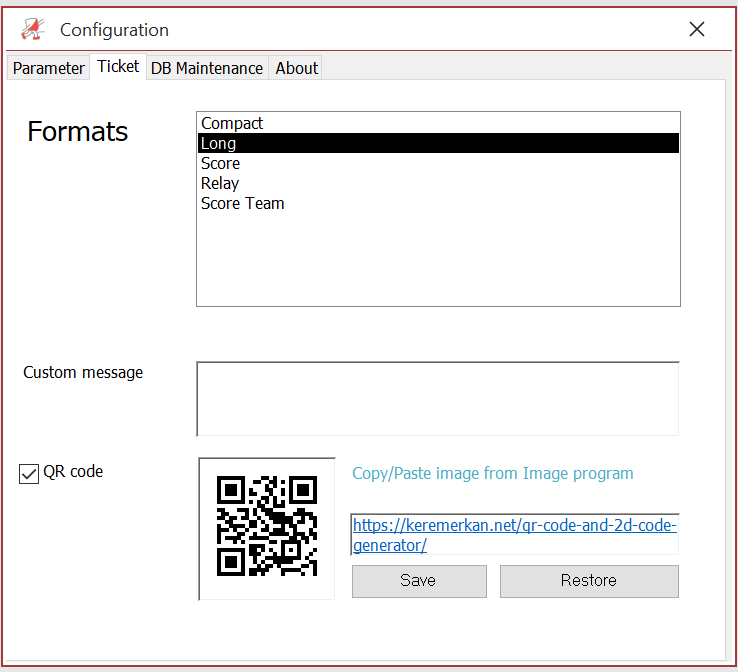Select the Relay ticket format
The width and height of the screenshot is (738, 672).
[x=438, y=183]
